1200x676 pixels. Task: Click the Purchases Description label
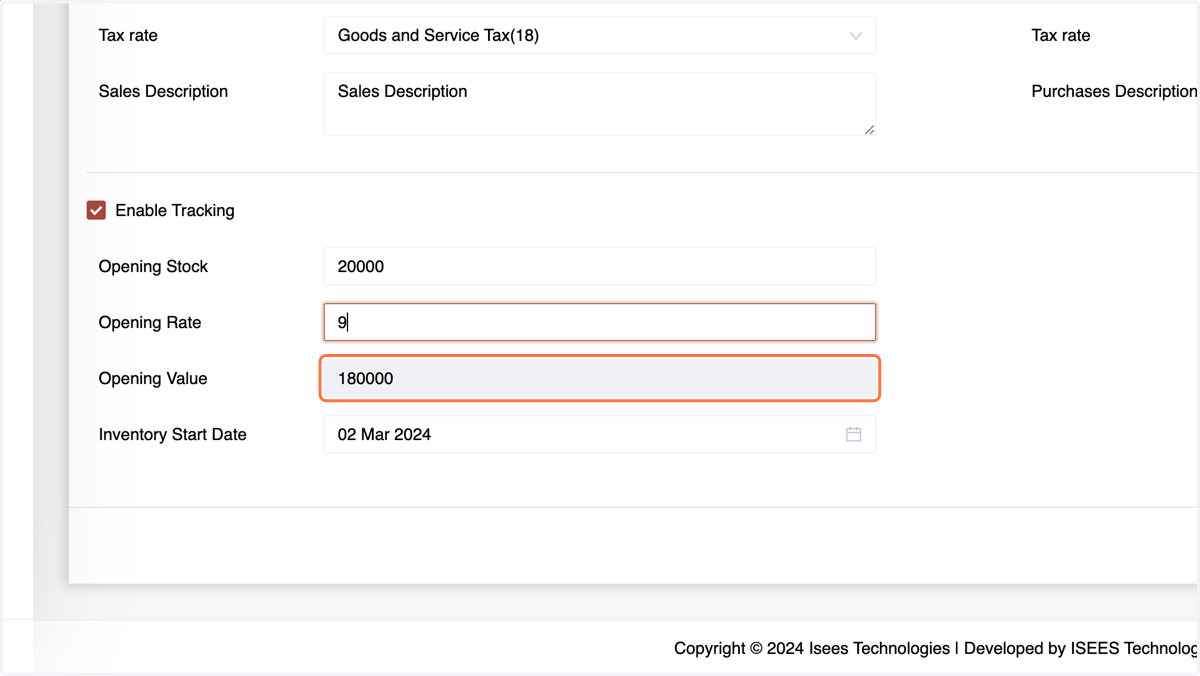pos(1115,91)
